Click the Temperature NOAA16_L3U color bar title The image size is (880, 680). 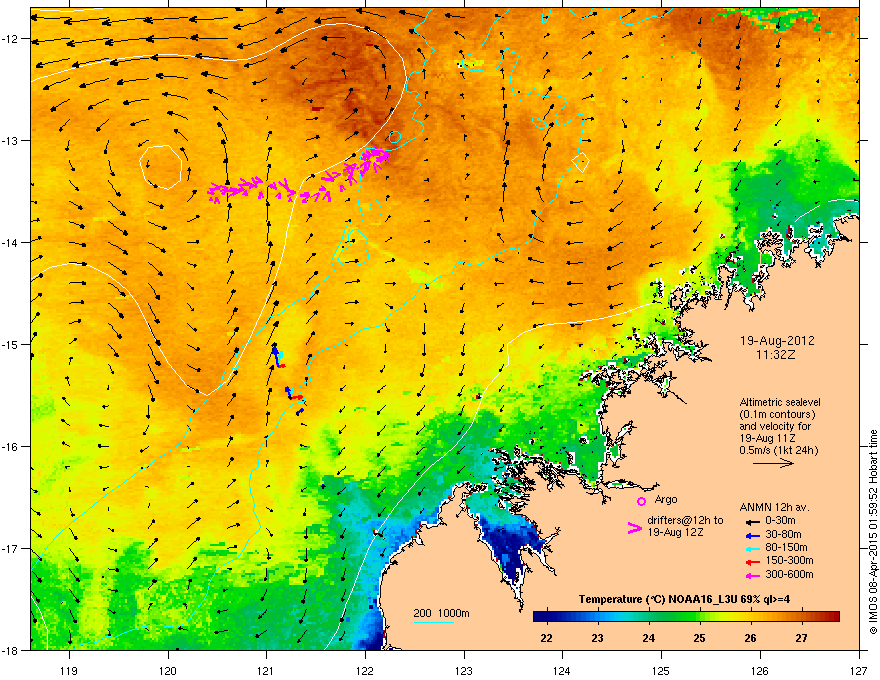pos(684,599)
